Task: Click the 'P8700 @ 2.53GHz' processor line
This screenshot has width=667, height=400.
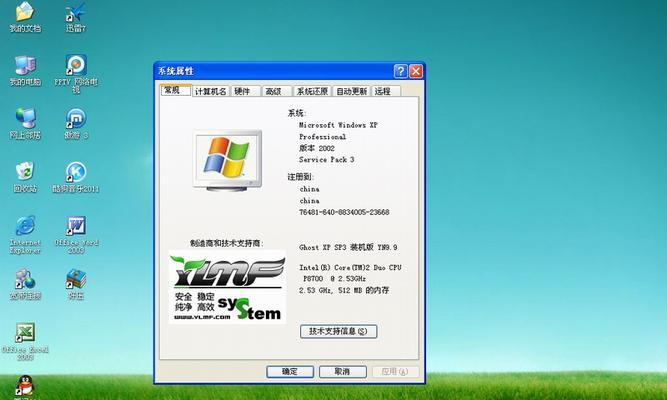Action: click(x=334, y=279)
